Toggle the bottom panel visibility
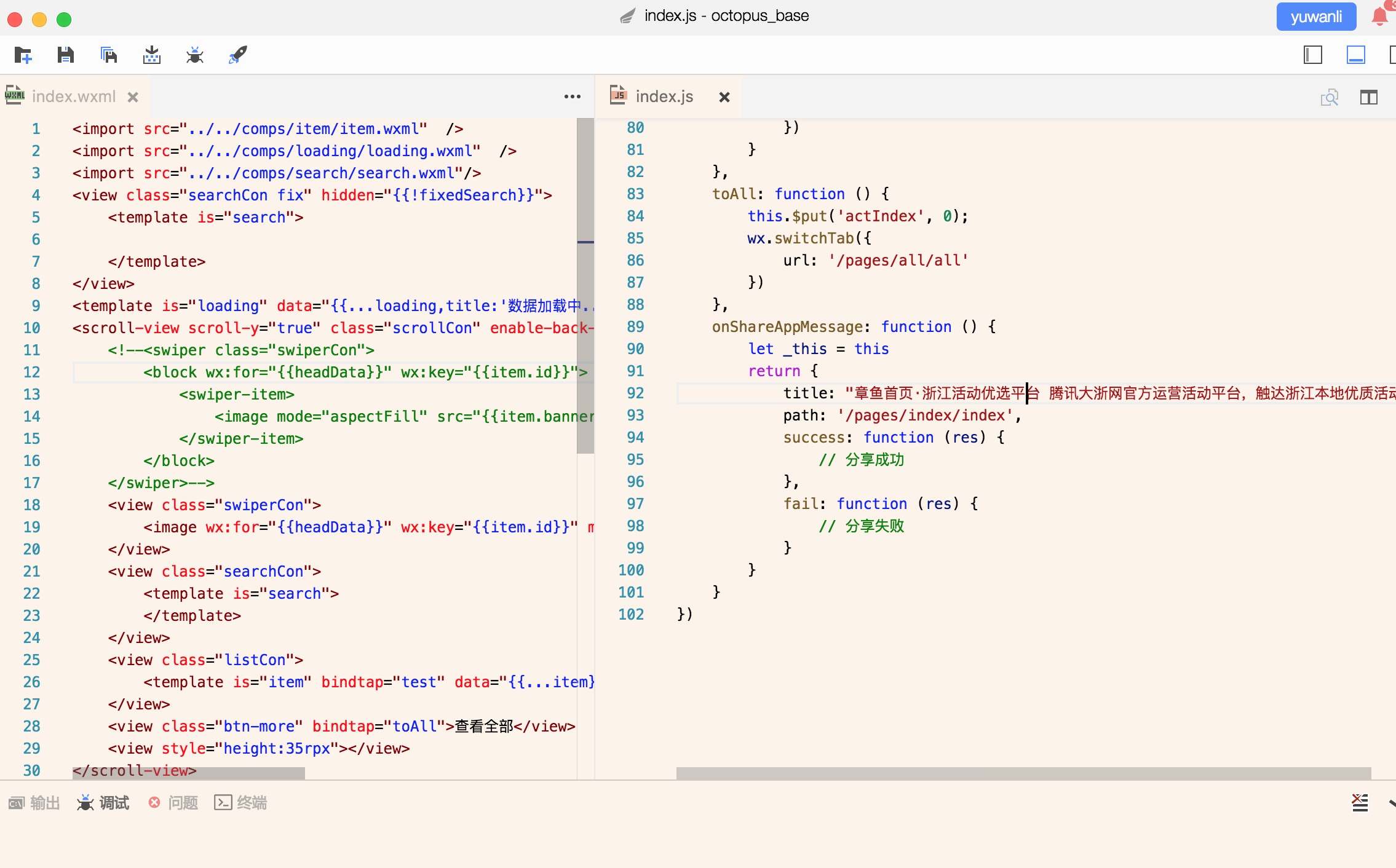The image size is (1396, 868). 1355,55
